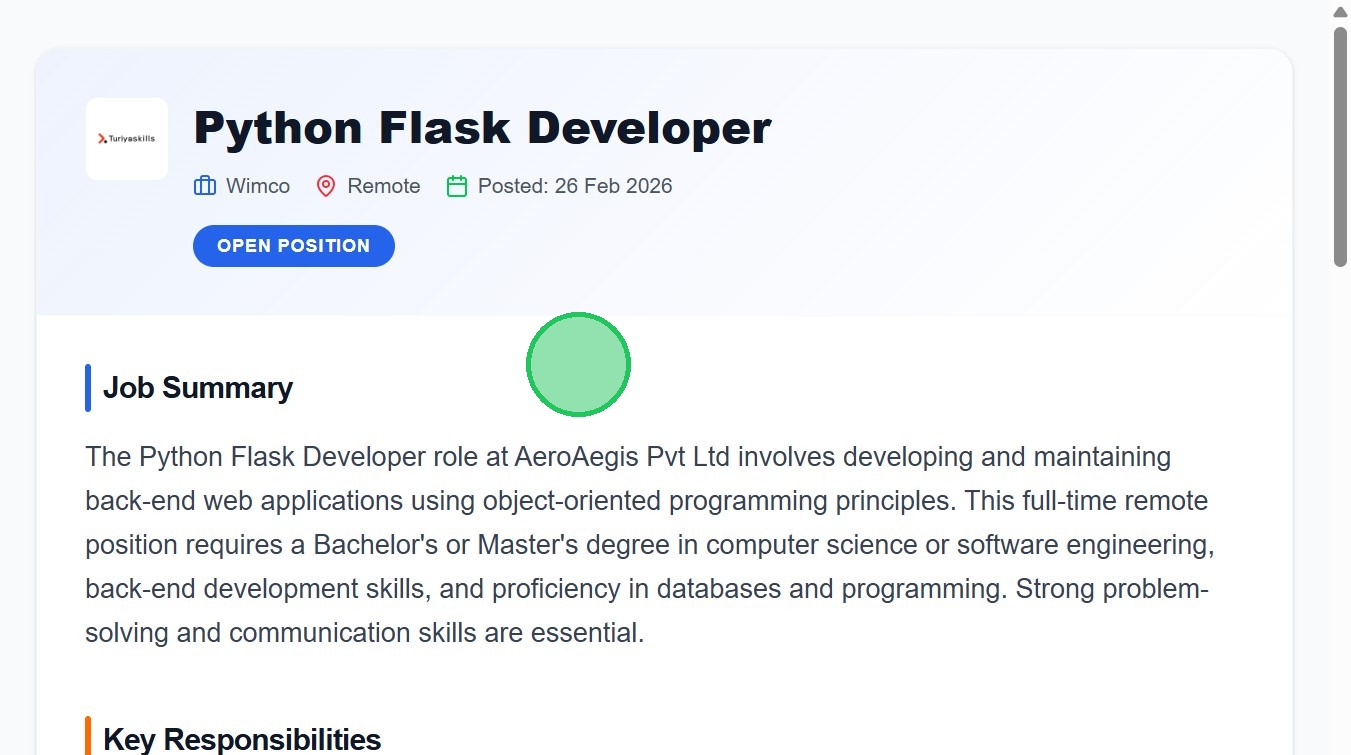Click the red location pin icon
Viewport: 1351px width, 755px height.
[326, 186]
